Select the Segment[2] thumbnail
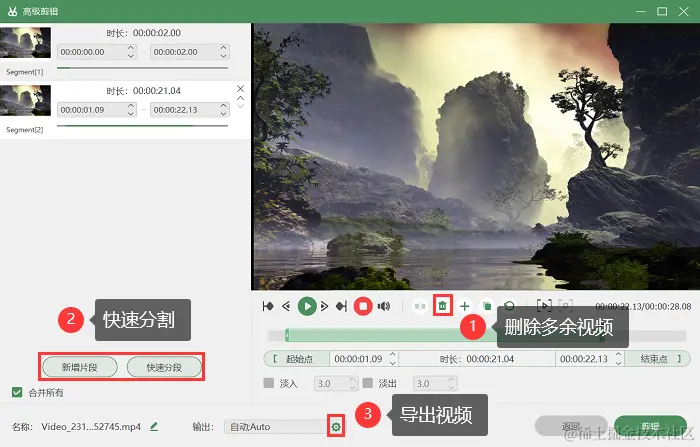The image size is (700, 447). pyautogui.click(x=25, y=100)
